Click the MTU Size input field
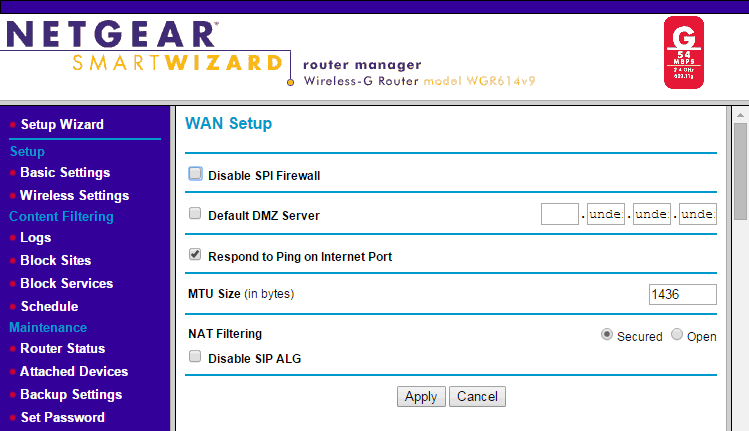The height and width of the screenshot is (431, 749). pos(682,294)
